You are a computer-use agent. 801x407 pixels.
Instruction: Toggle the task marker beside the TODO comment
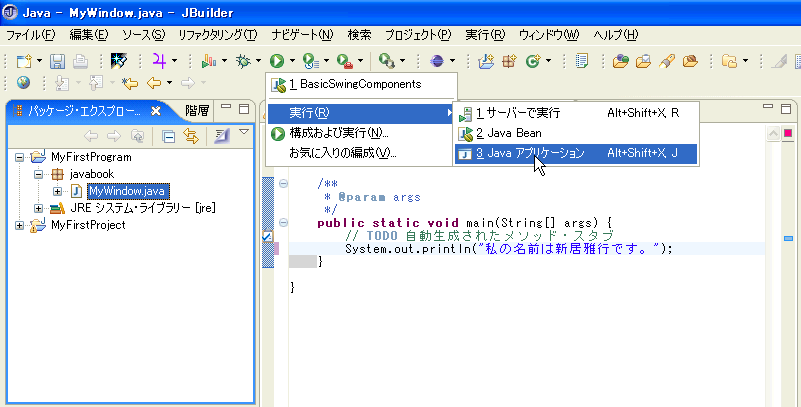pos(267,236)
